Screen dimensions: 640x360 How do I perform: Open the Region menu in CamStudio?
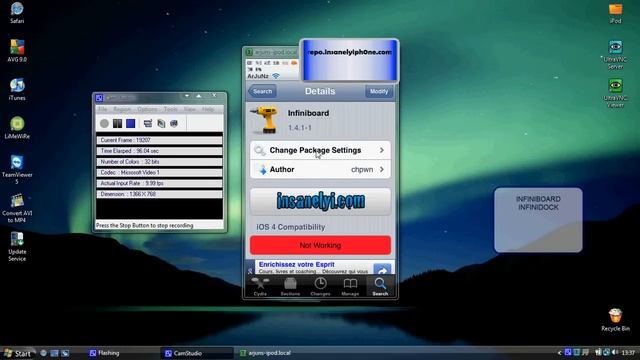point(122,109)
